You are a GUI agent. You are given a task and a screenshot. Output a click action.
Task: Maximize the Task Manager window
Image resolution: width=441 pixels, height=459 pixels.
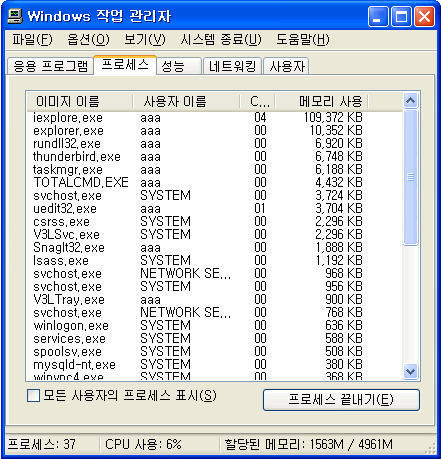tap(401, 16)
